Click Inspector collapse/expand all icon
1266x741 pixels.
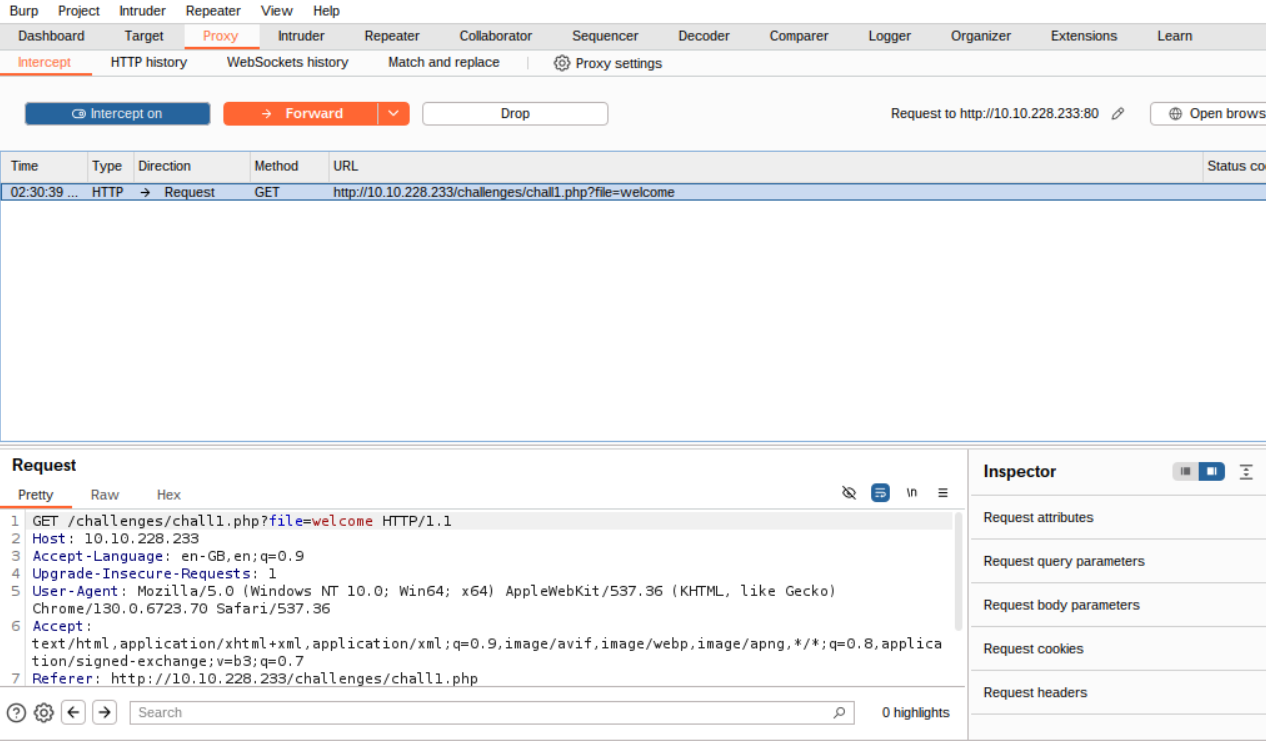coord(1246,471)
